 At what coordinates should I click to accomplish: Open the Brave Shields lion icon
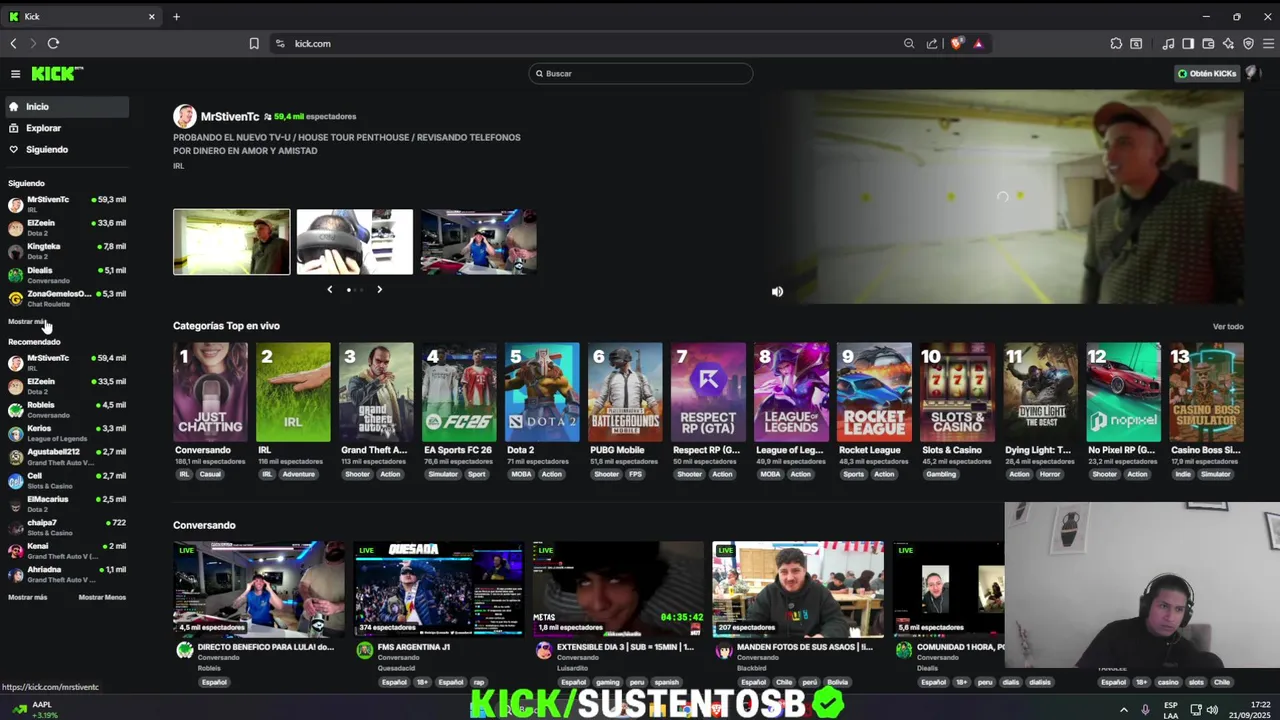957,43
